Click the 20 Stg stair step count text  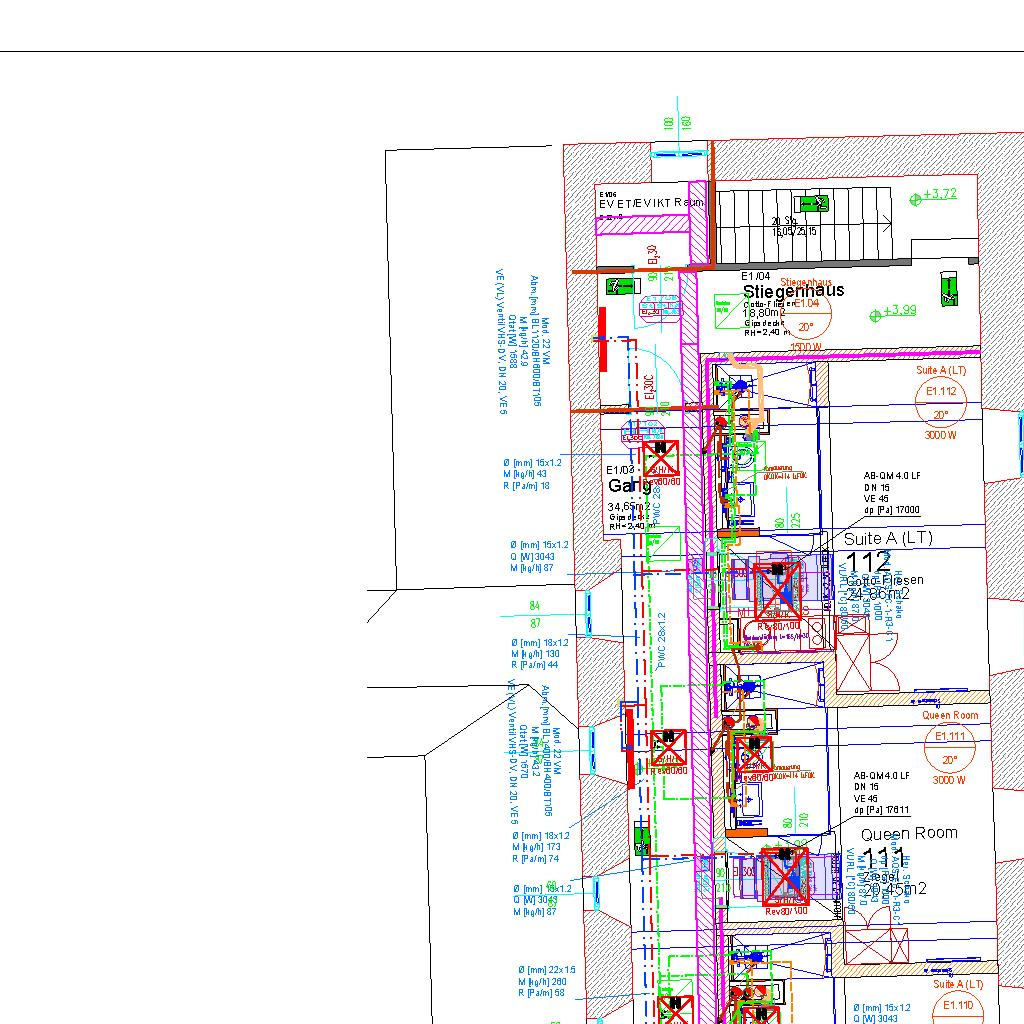(x=783, y=221)
